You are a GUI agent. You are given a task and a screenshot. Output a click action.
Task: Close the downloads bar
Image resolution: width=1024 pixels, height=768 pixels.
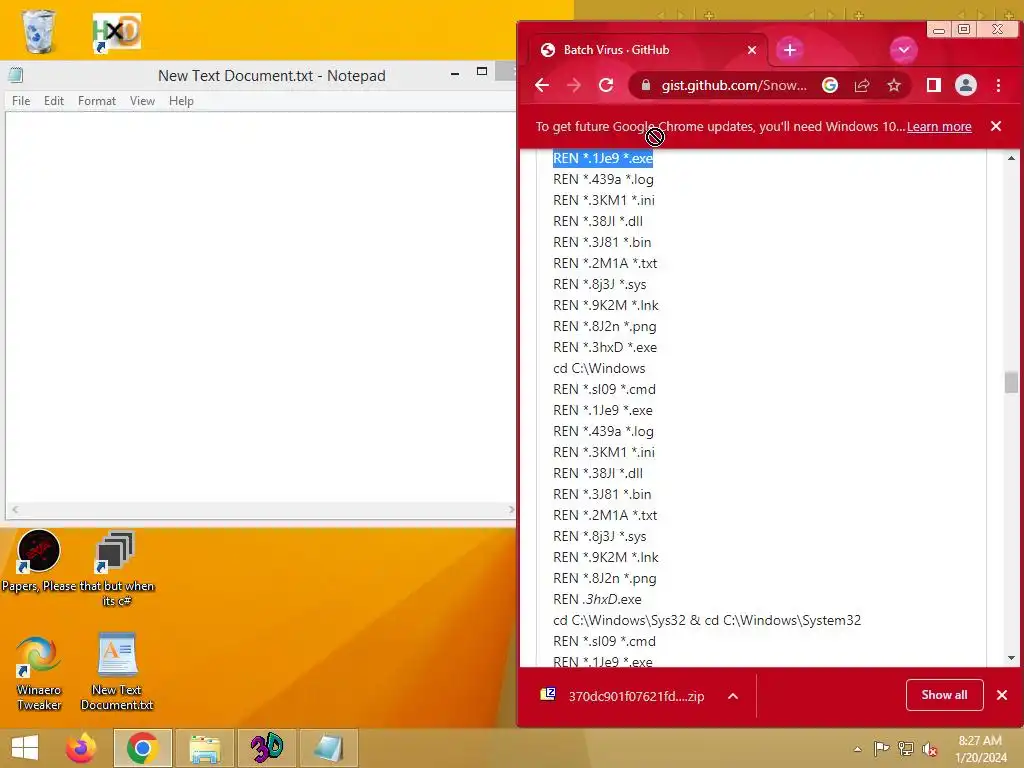[x=1002, y=695]
